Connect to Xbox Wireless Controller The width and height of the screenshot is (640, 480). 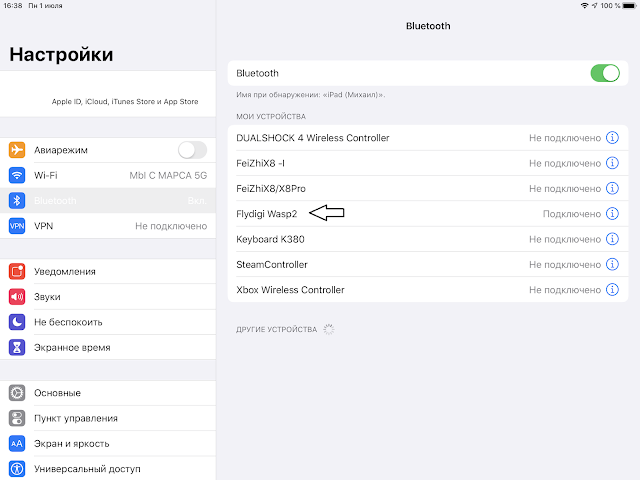(428, 289)
